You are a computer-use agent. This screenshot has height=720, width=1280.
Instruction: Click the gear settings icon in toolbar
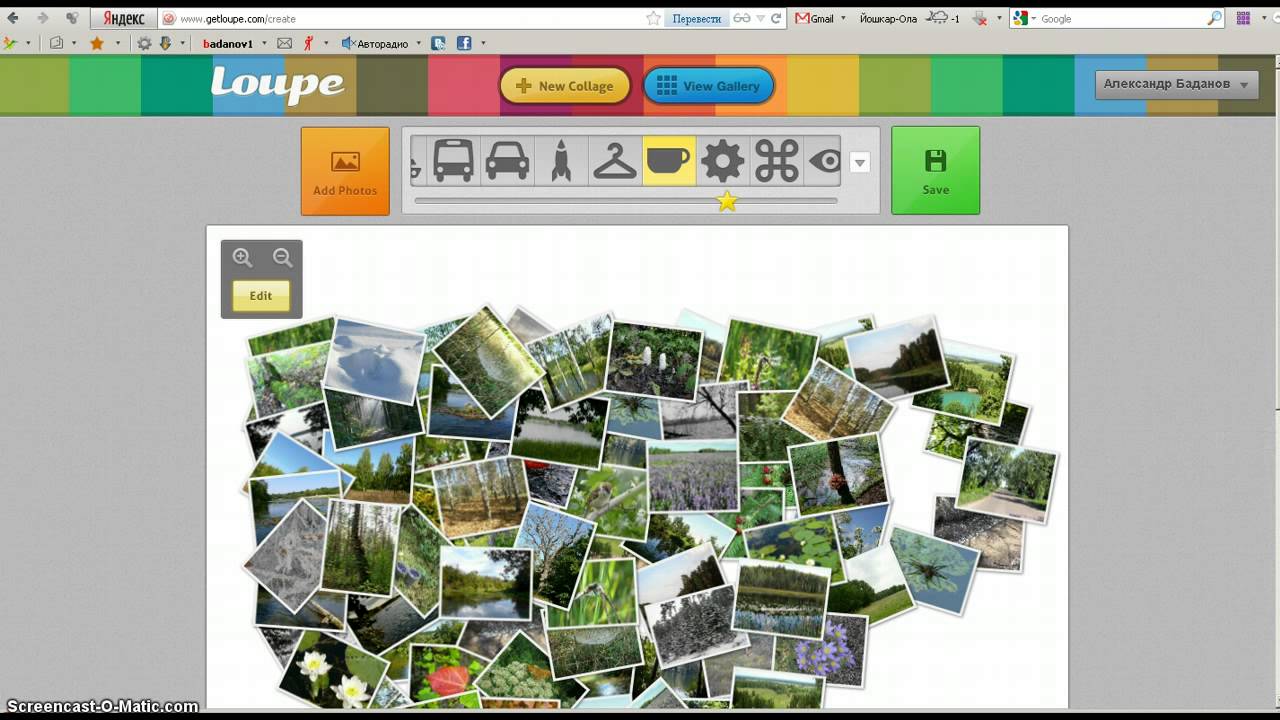pyautogui.click(x=144, y=43)
